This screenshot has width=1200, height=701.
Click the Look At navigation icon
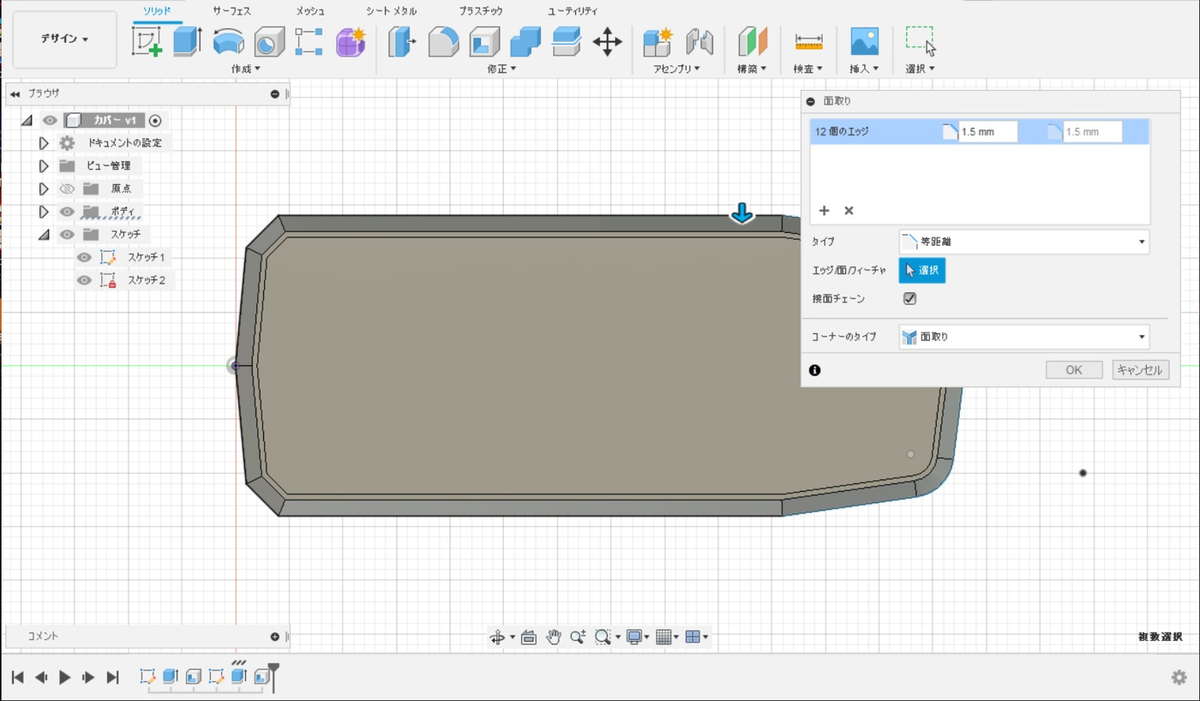[x=529, y=637]
